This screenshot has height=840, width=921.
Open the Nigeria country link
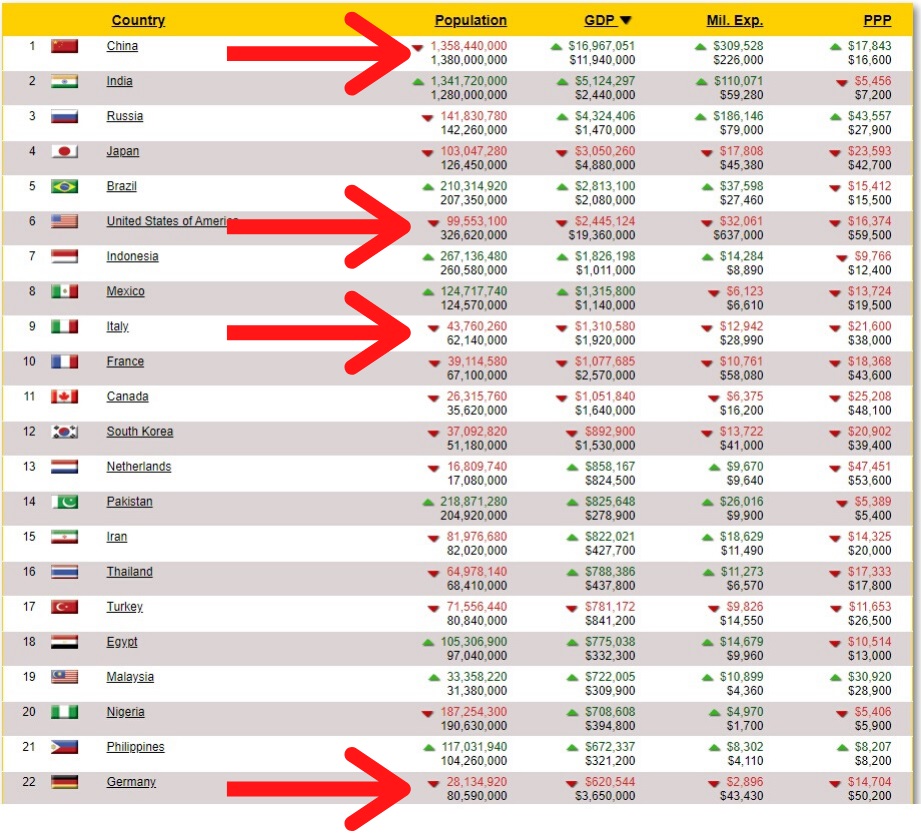click(125, 712)
